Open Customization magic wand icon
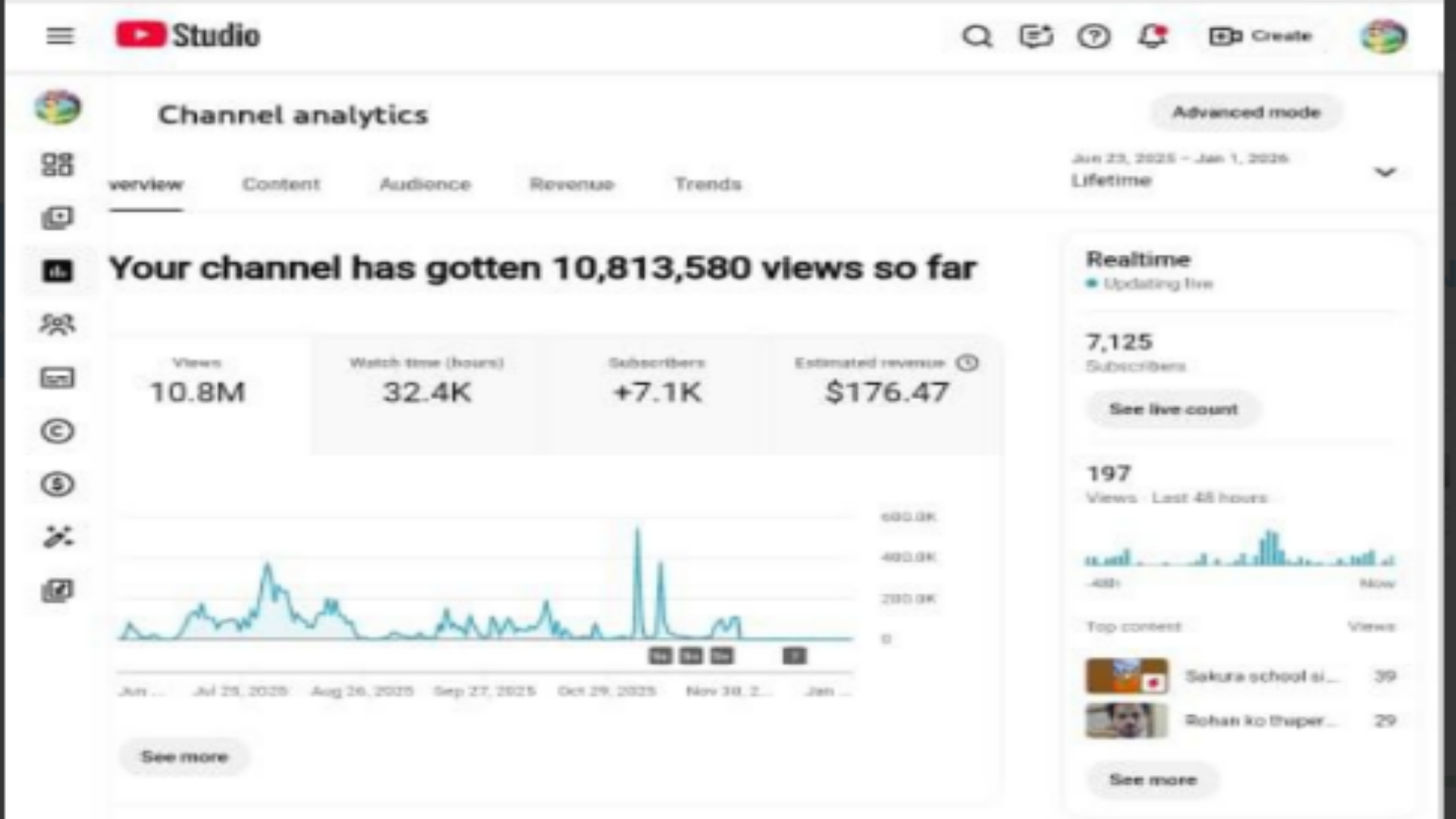The width and height of the screenshot is (1456, 819). pos(58,537)
